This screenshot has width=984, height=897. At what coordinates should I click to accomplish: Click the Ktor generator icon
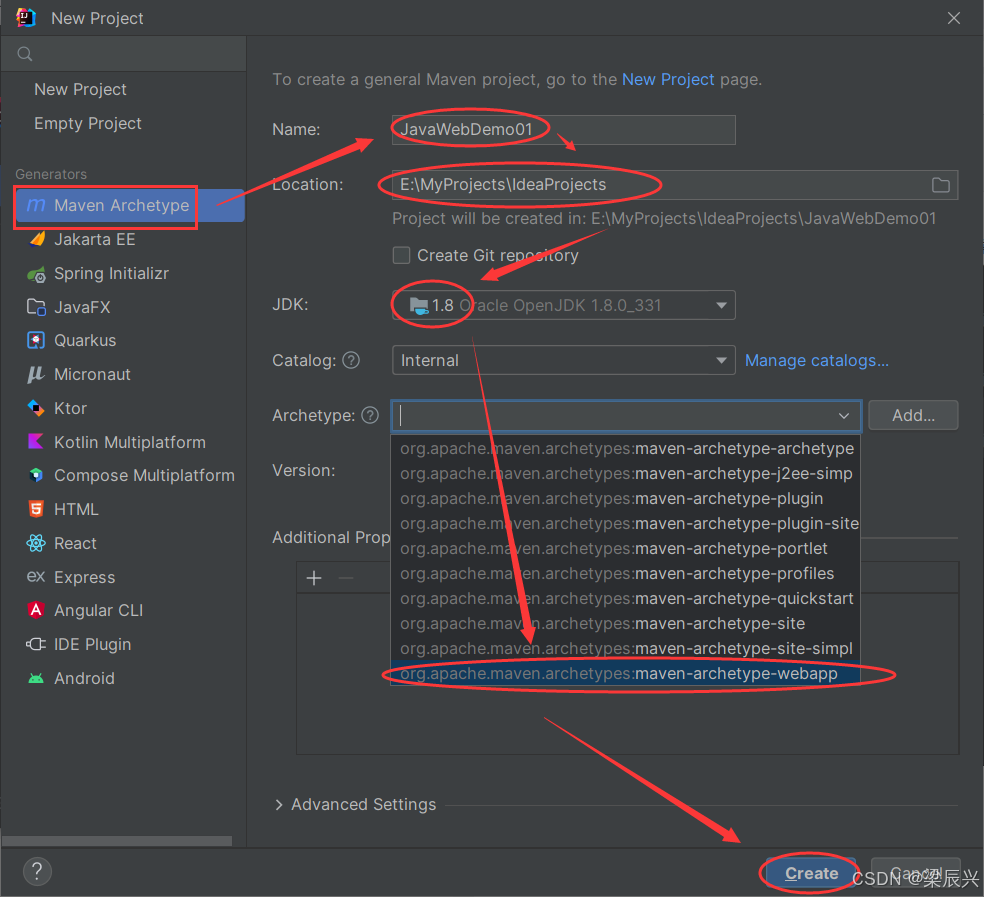coord(36,408)
